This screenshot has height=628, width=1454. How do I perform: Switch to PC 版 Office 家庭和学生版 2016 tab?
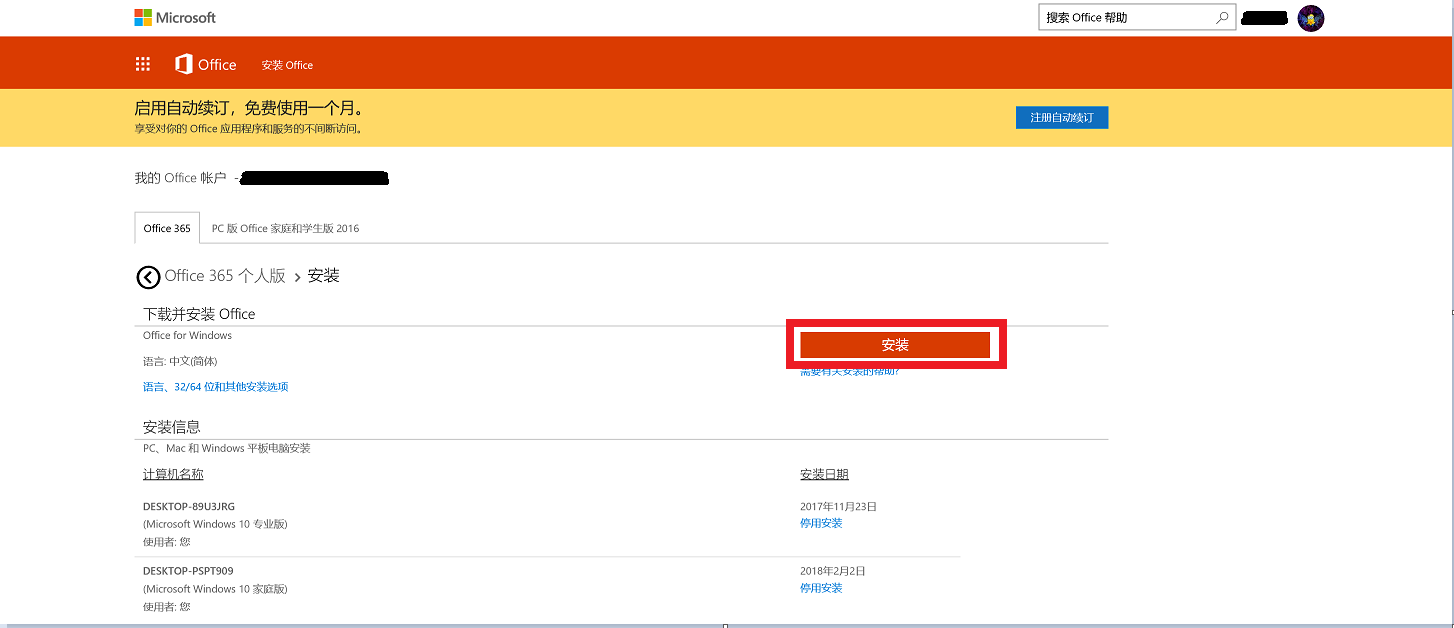(285, 228)
